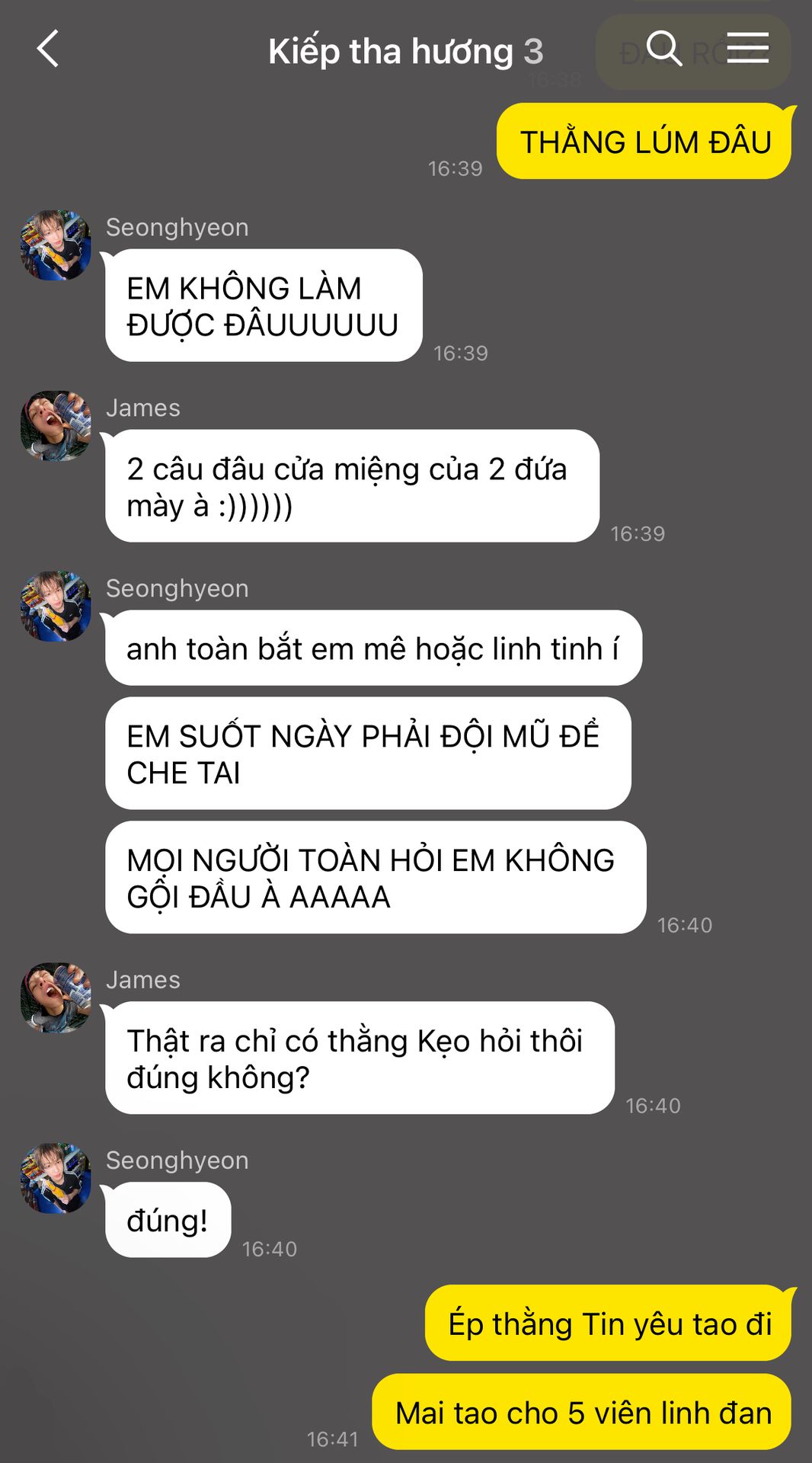Select the '2 câu đâu cửa miệng' message bubble
Viewport: 812px width, 1463px height.
[x=352, y=486]
